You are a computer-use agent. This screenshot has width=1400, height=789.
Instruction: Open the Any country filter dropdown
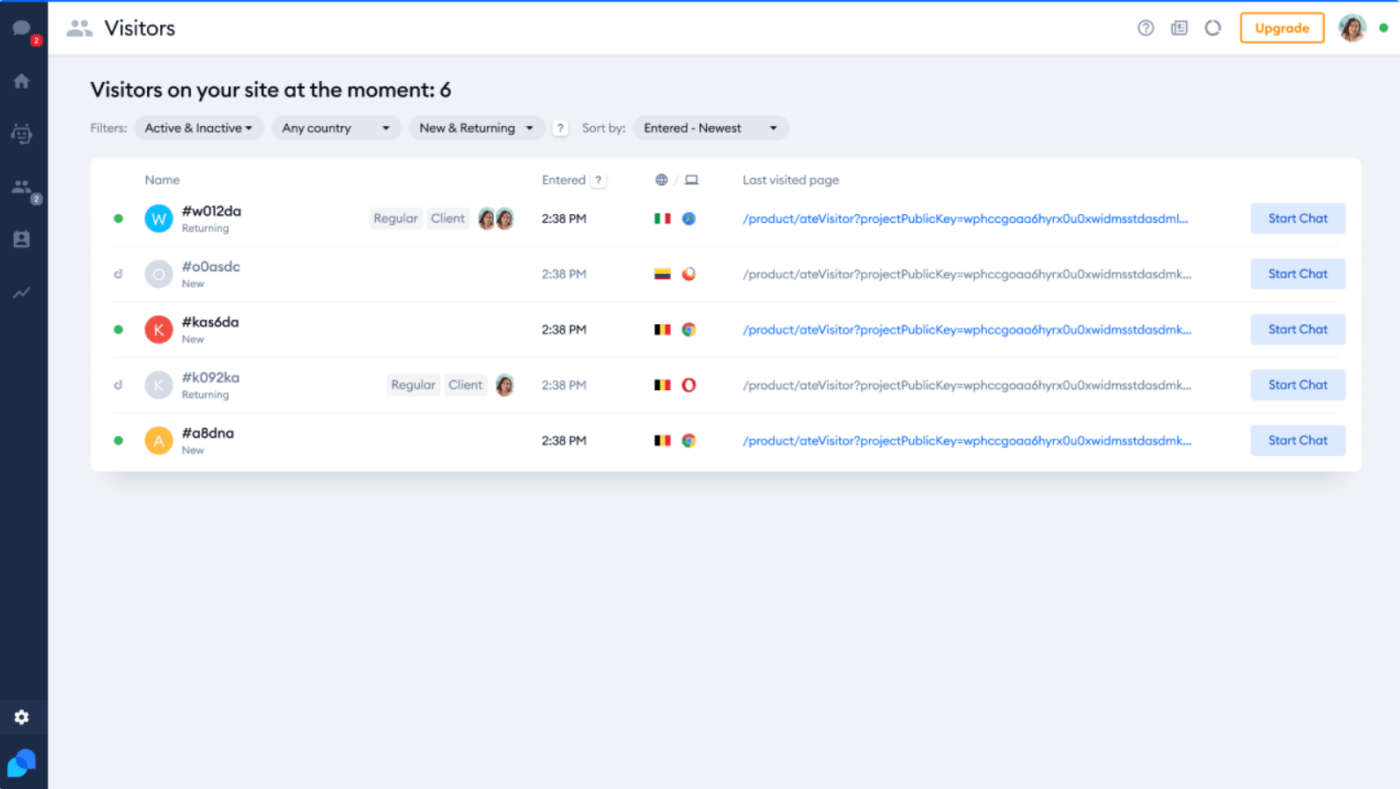pyautogui.click(x=336, y=128)
